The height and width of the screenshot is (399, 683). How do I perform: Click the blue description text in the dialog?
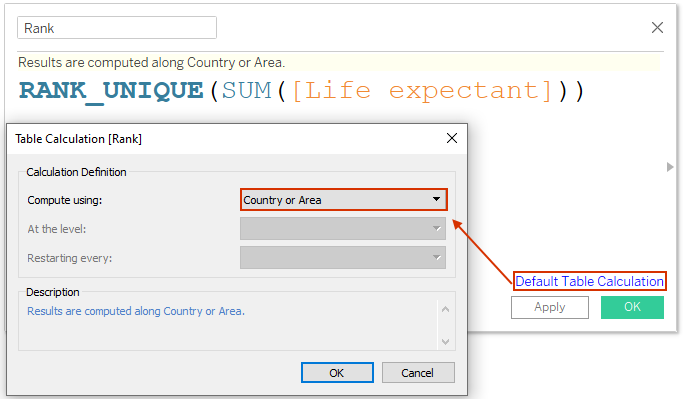pos(136,311)
